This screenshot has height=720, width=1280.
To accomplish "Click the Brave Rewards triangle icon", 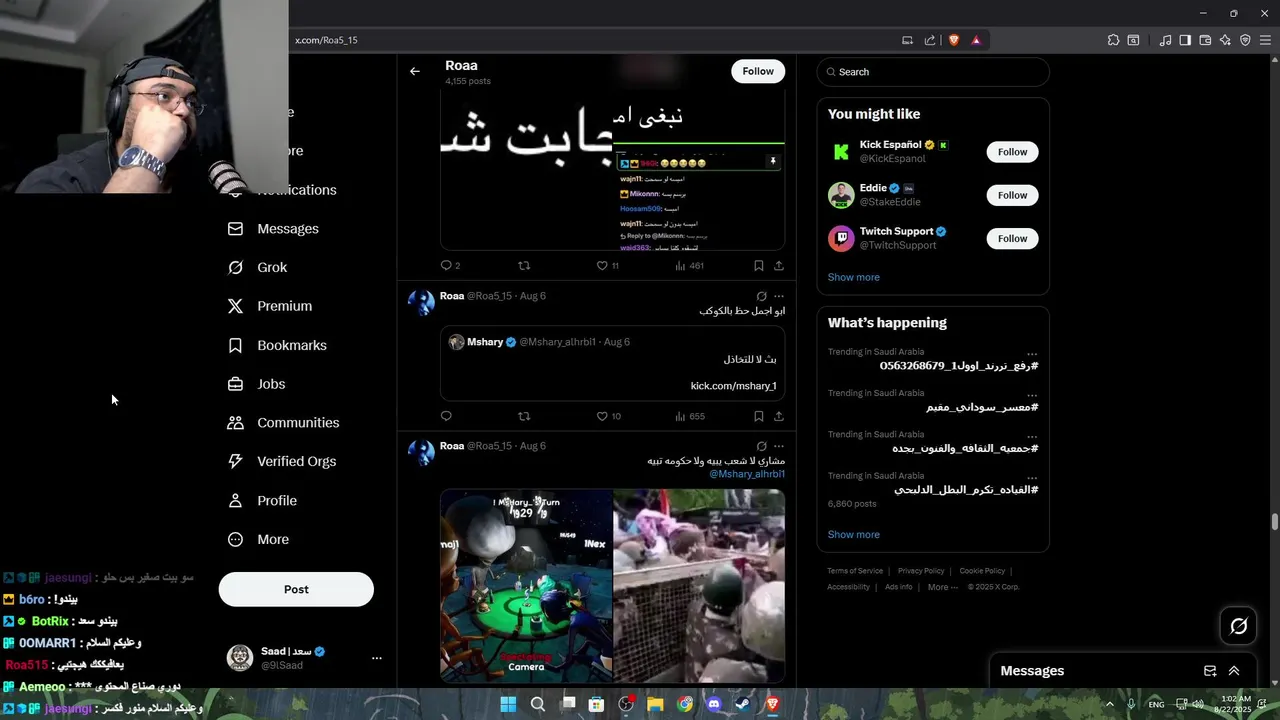I will click(976, 40).
